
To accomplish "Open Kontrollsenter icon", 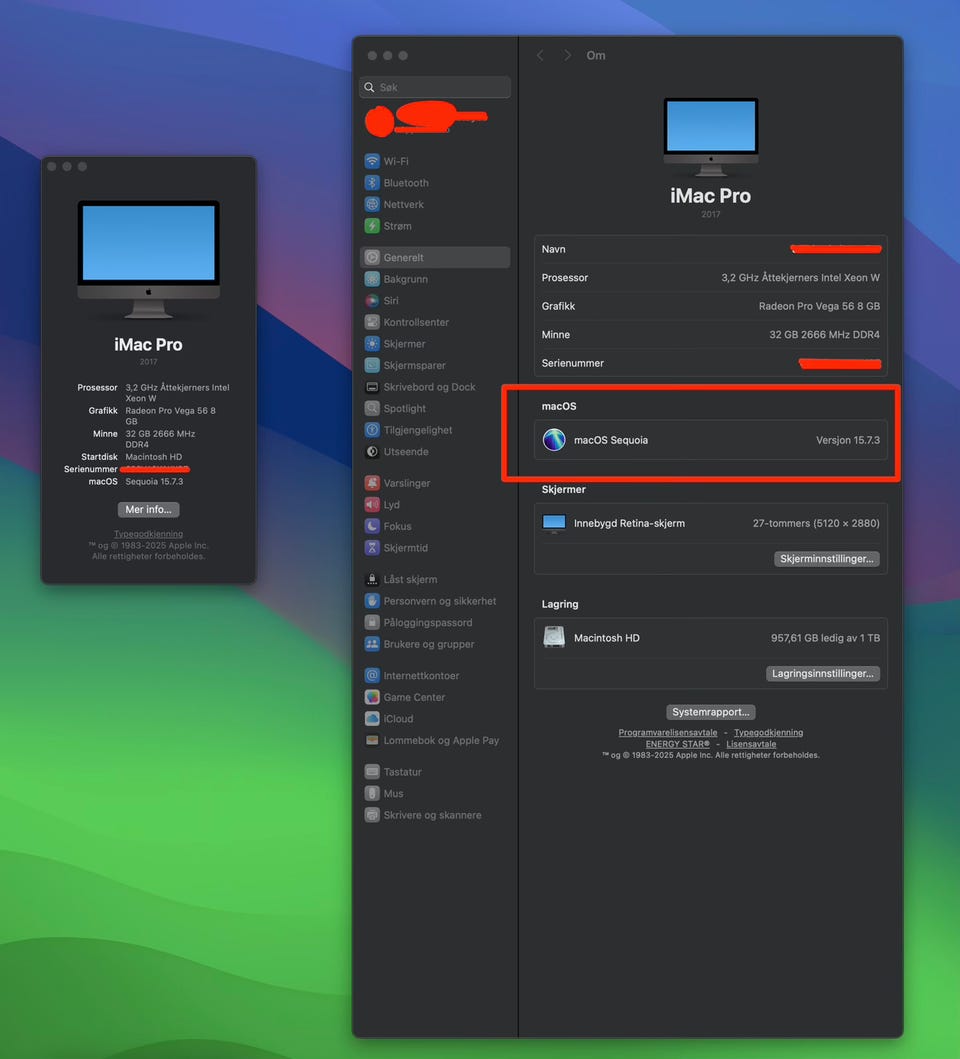I will point(372,322).
